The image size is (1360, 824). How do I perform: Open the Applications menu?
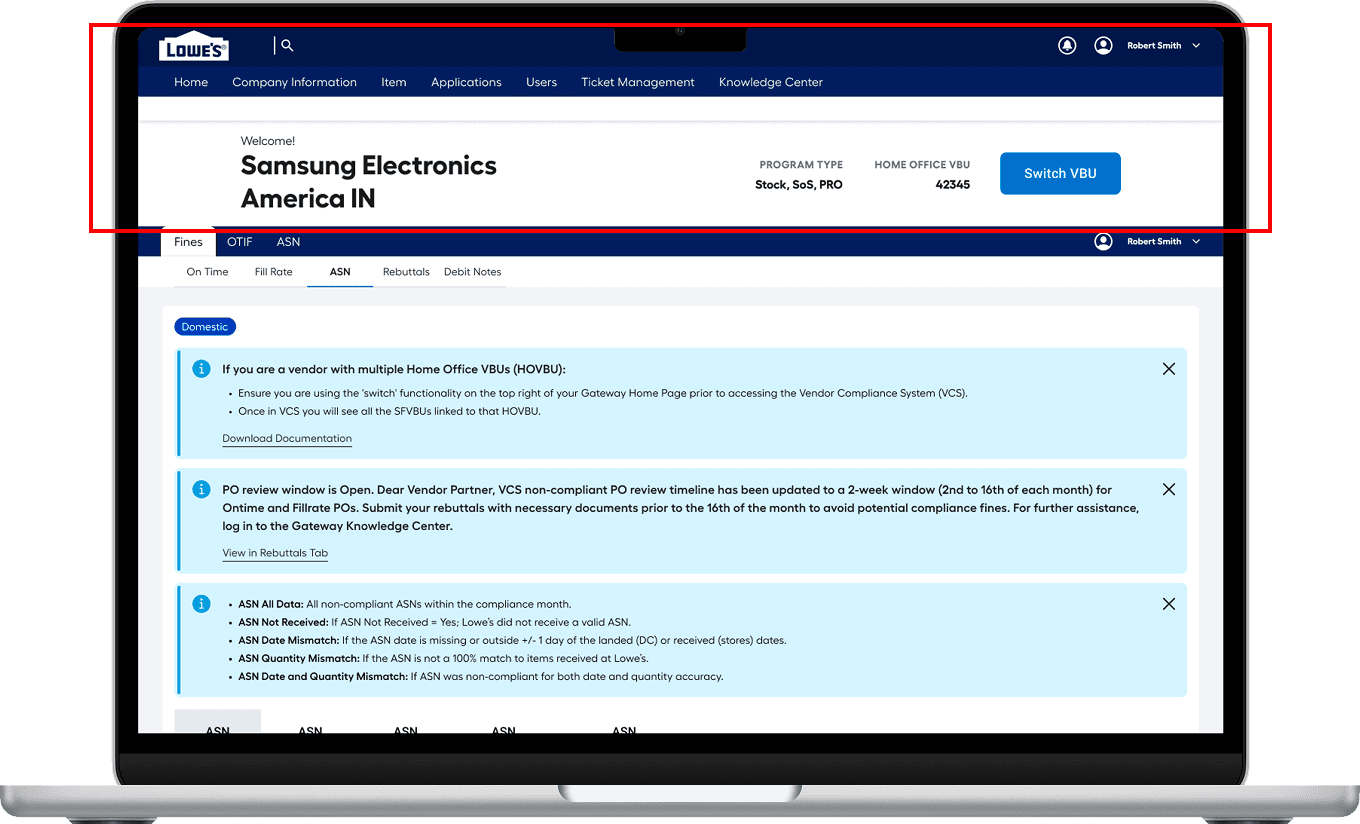pyautogui.click(x=466, y=82)
